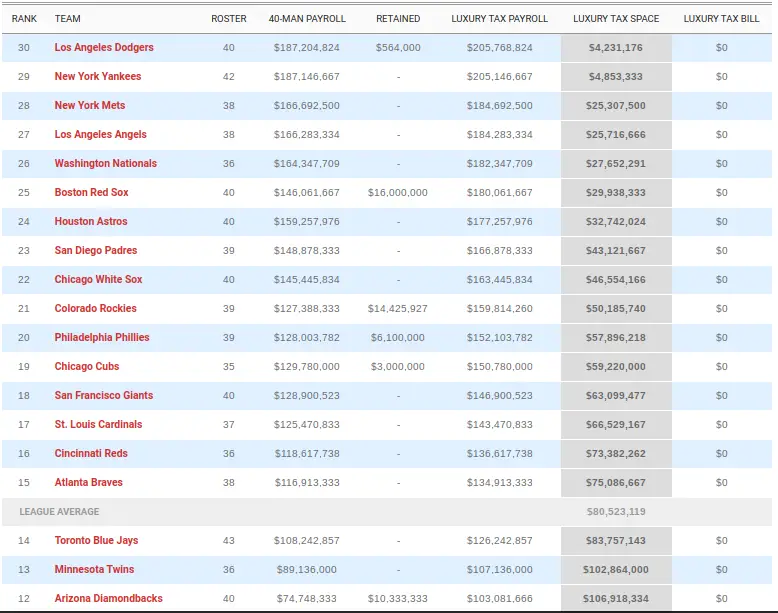
Task: Sort by the Retained column header
Action: 398,19
